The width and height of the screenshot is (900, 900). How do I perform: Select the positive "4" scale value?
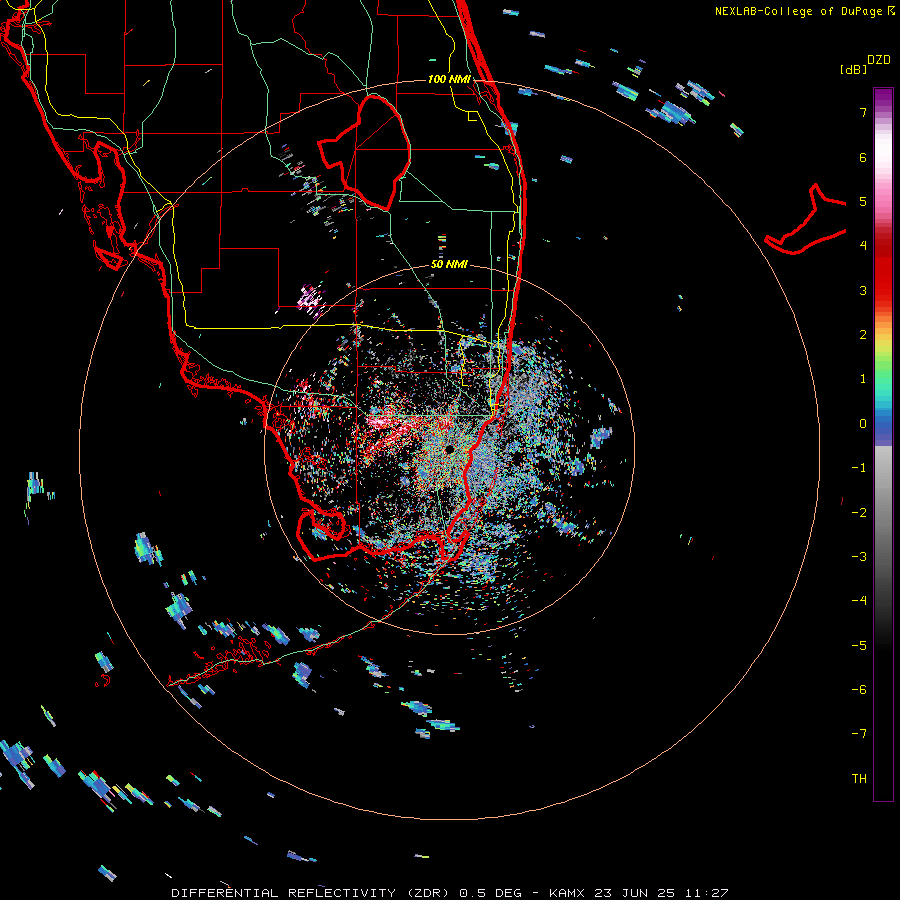[x=863, y=246]
